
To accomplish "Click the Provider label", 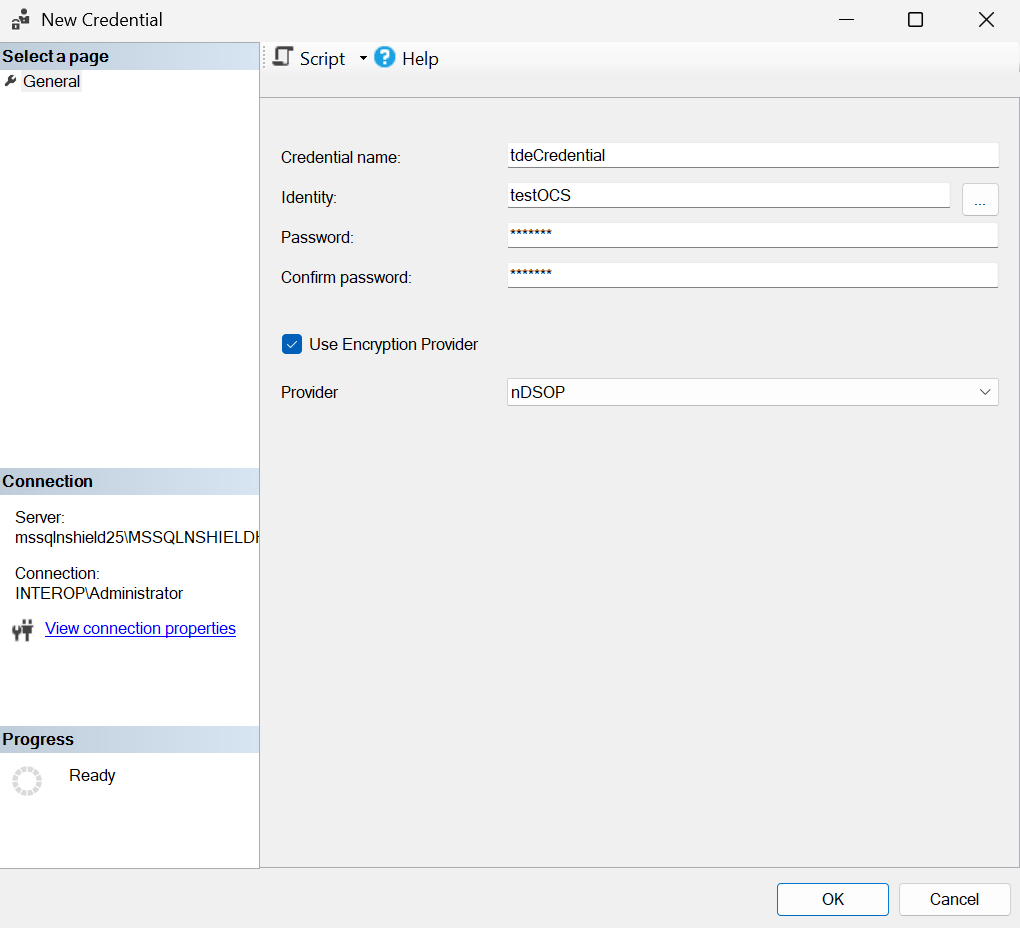I will click(x=309, y=392).
